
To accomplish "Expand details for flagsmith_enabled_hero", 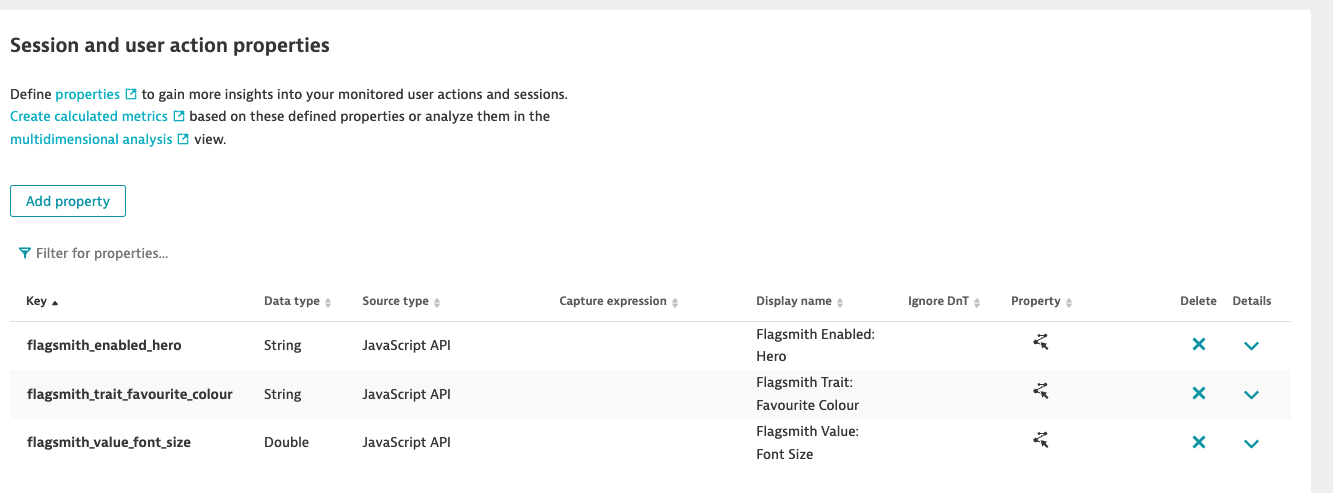I will click(1250, 345).
